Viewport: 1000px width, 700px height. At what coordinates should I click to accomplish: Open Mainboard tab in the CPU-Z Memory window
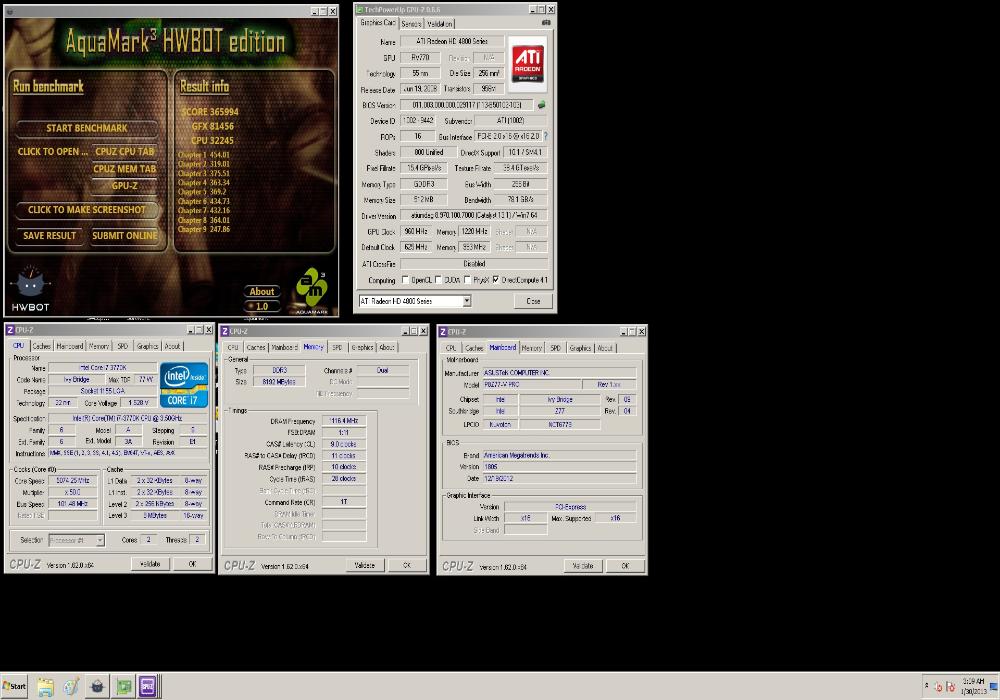284,347
